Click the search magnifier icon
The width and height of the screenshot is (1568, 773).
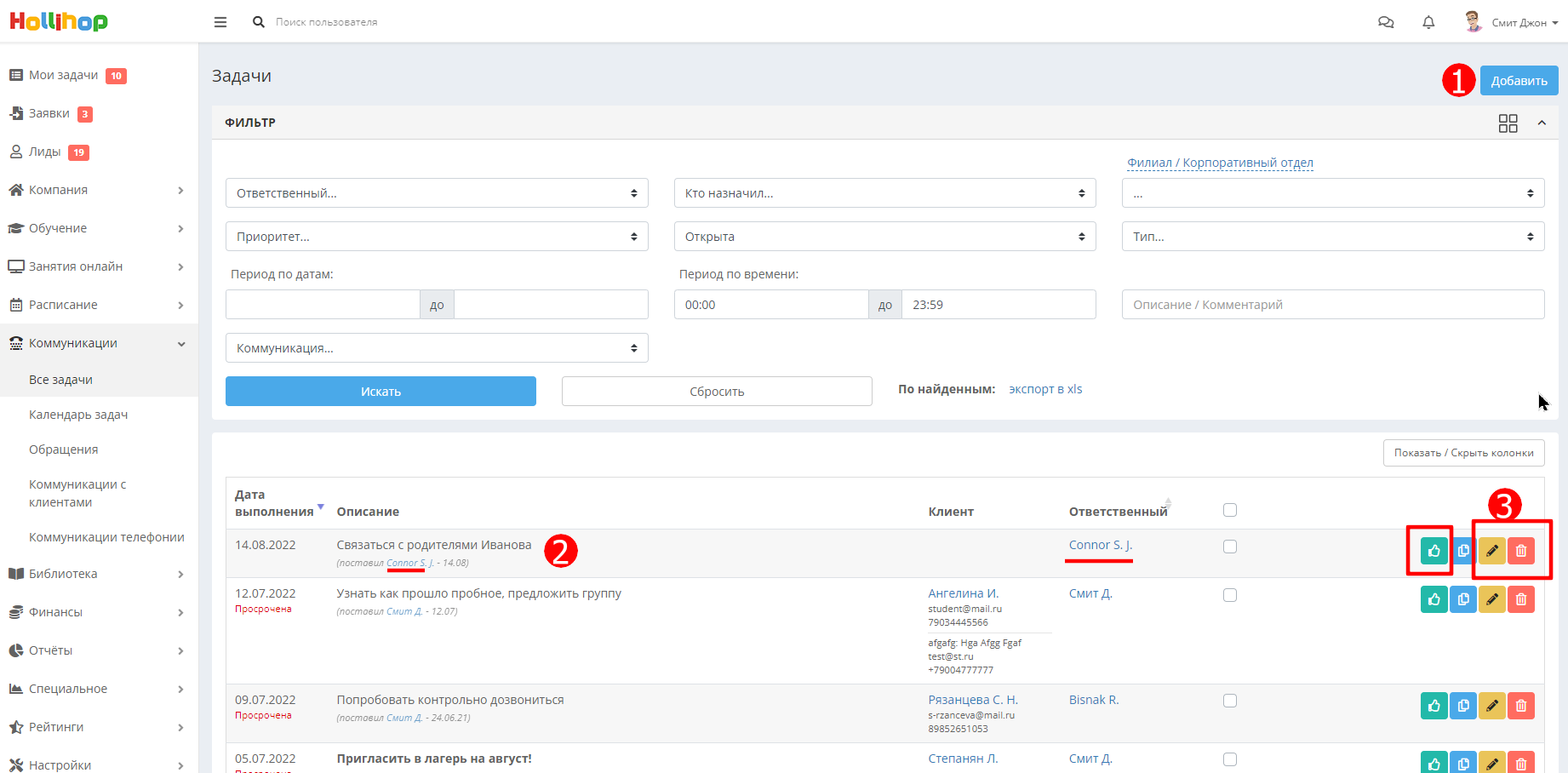[259, 22]
